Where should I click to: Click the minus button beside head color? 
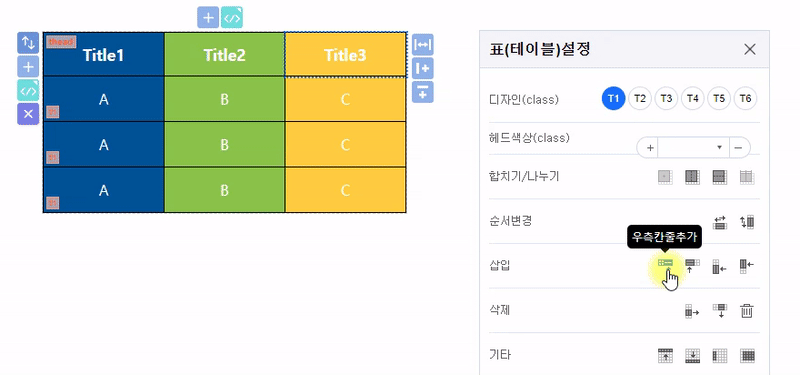click(738, 147)
